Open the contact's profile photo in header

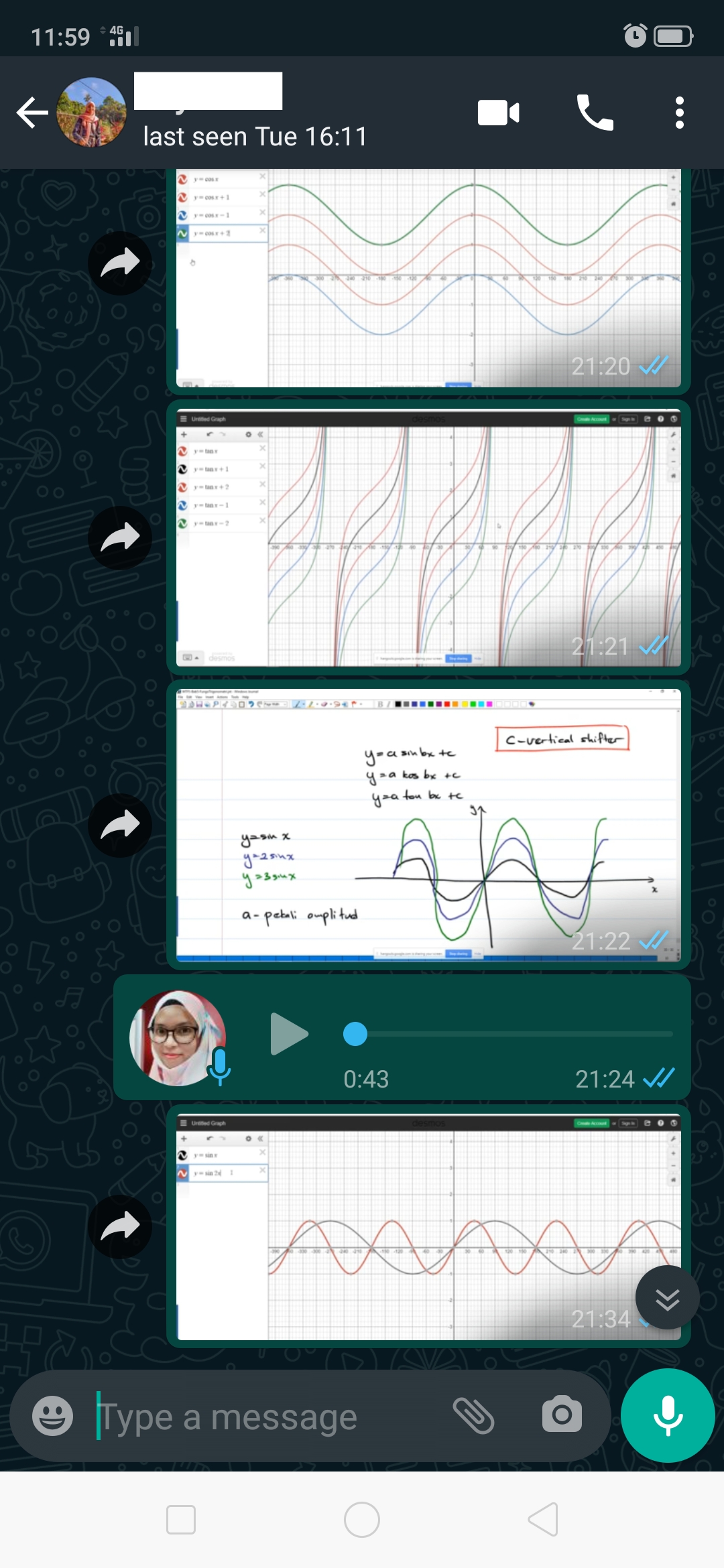(92, 113)
